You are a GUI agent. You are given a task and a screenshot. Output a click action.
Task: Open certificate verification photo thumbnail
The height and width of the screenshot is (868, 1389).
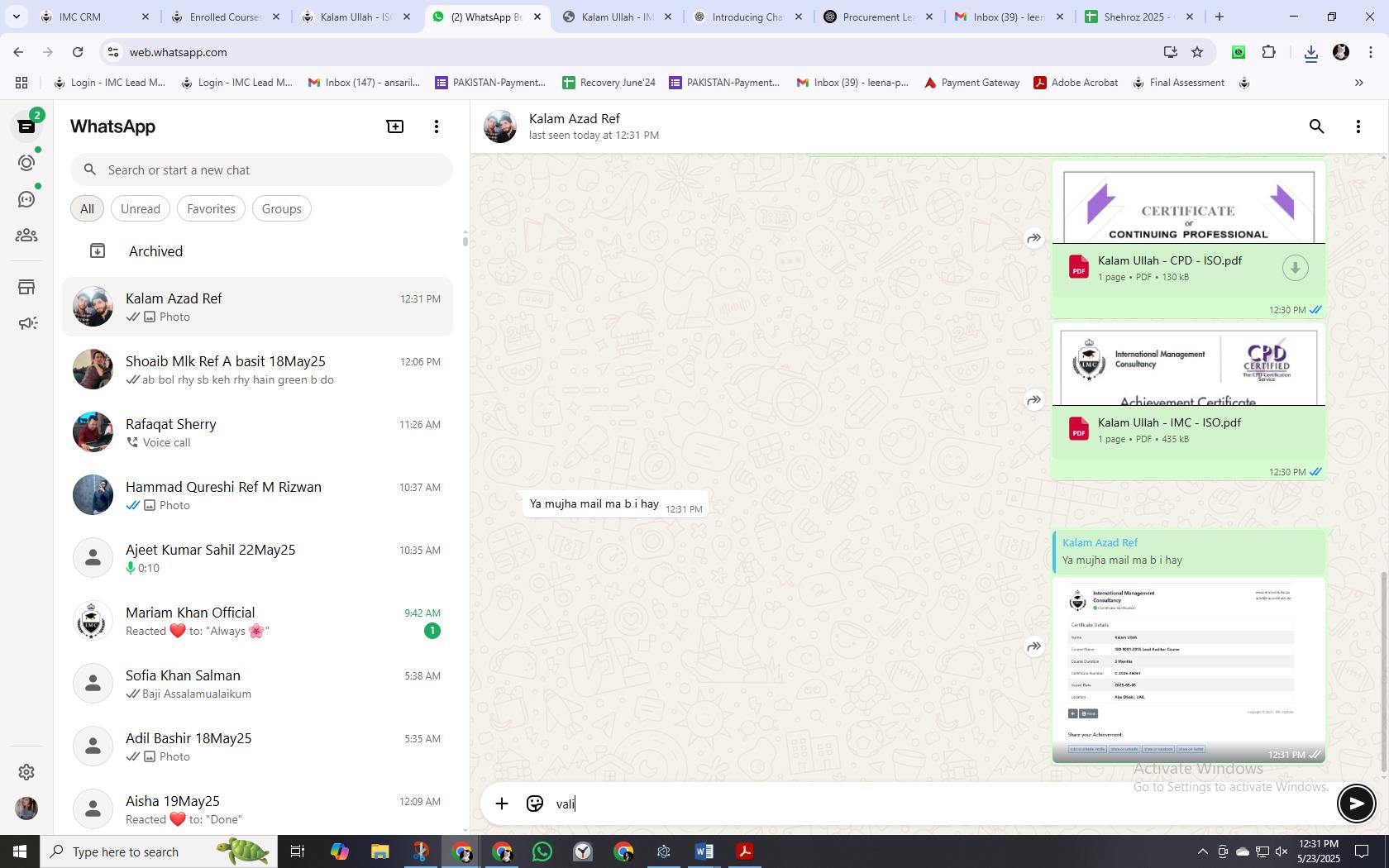[1188, 670]
